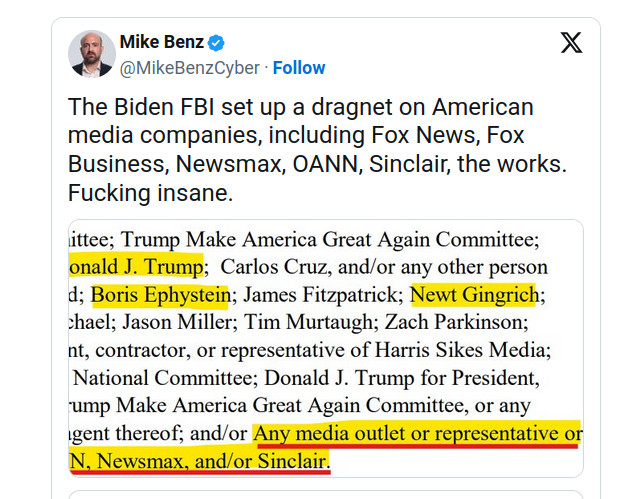Viewport: 621px width, 499px height.
Task: Click the @MikeBenzCyber handle
Action: [x=189, y=68]
